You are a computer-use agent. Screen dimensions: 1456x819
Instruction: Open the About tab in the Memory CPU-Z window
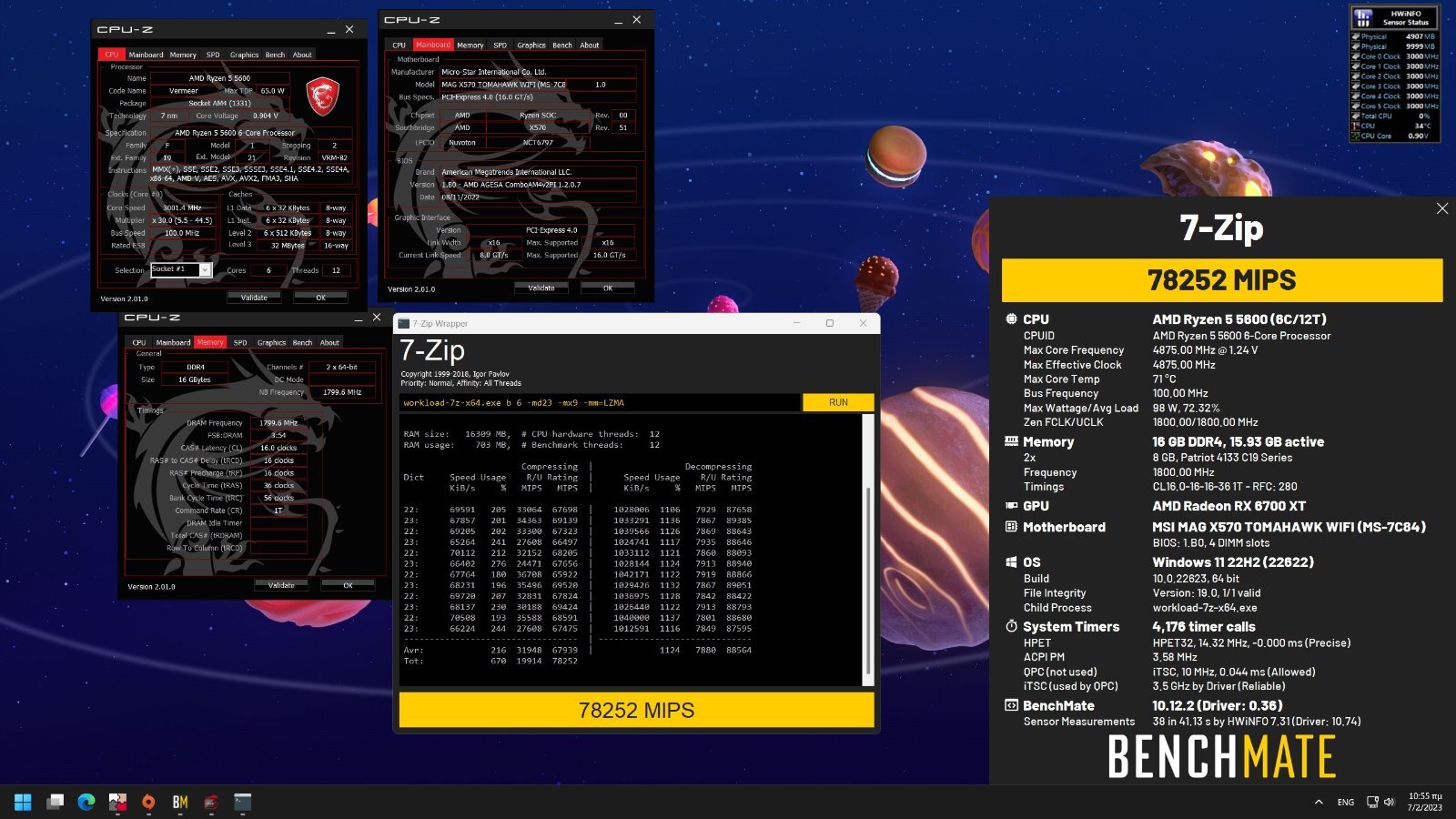coord(329,342)
